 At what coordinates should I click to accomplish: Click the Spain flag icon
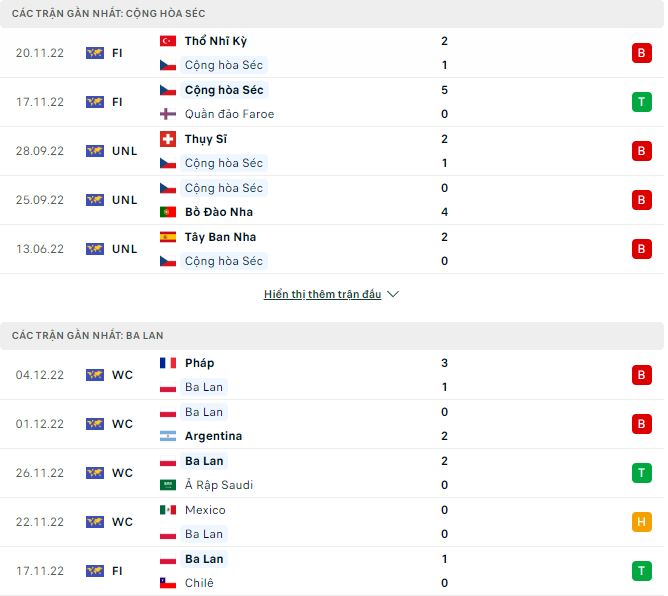pyautogui.click(x=168, y=237)
